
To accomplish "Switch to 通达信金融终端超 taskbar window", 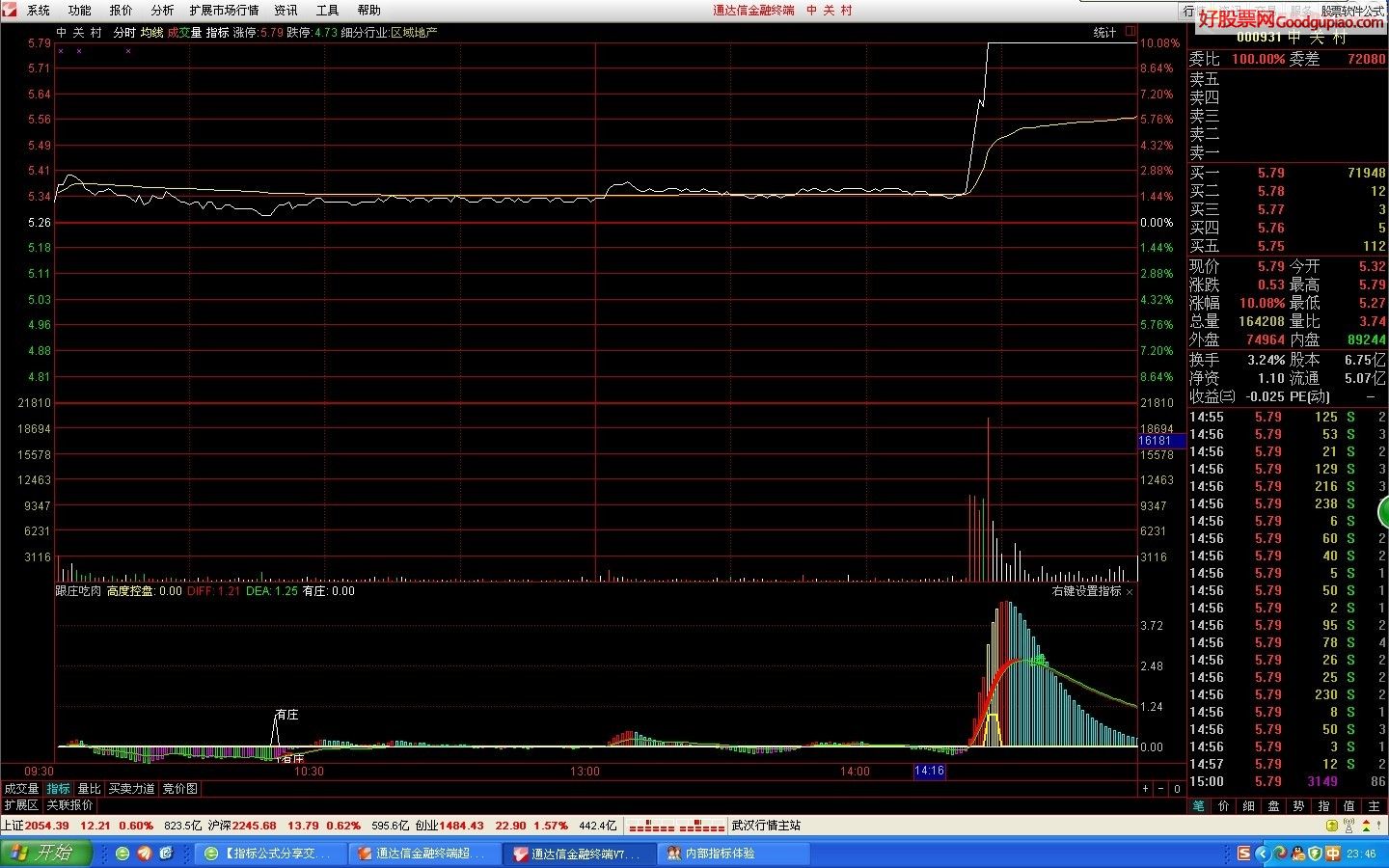I will (x=424, y=854).
